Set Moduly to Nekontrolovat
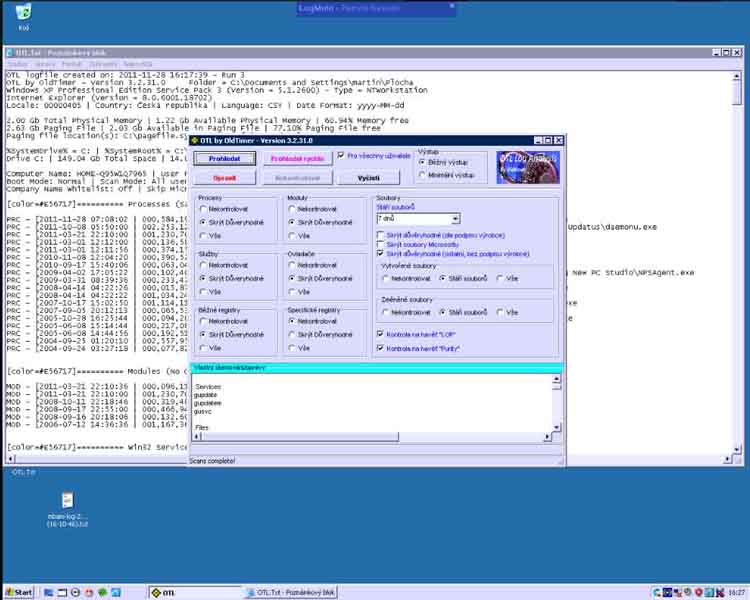750x600 pixels. pyautogui.click(x=292, y=209)
